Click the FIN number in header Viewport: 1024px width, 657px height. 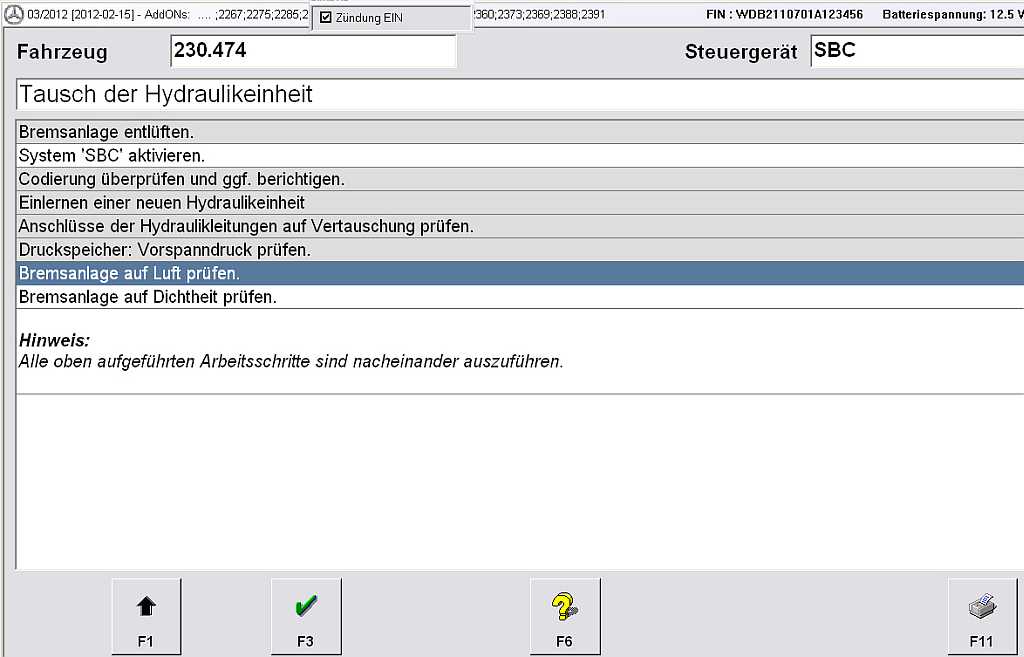[784, 15]
